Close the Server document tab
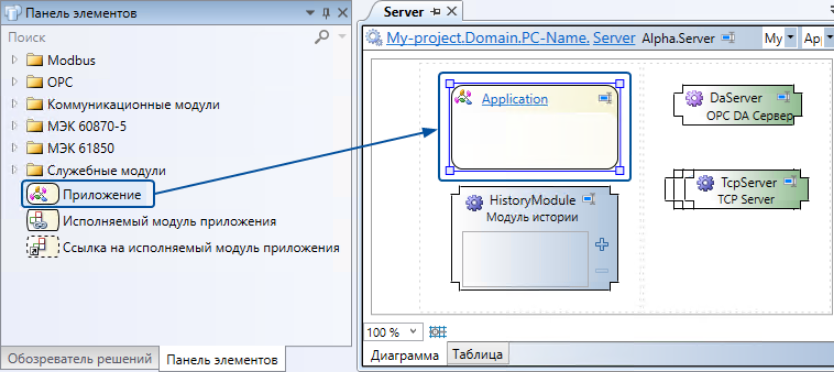Screen dimensions: 834x372 [452, 12]
